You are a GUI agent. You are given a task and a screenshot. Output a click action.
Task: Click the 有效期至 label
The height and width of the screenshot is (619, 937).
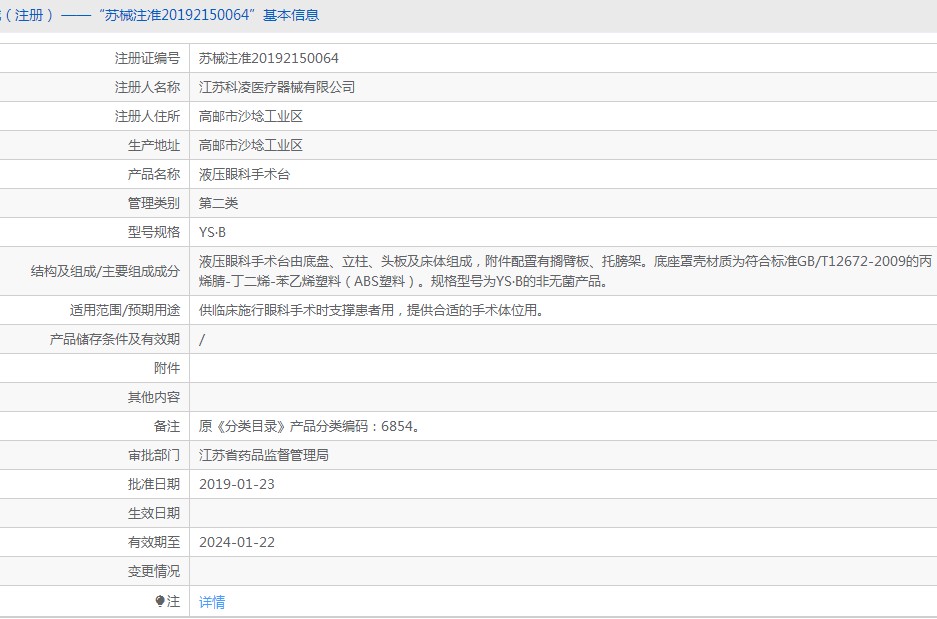click(154, 542)
